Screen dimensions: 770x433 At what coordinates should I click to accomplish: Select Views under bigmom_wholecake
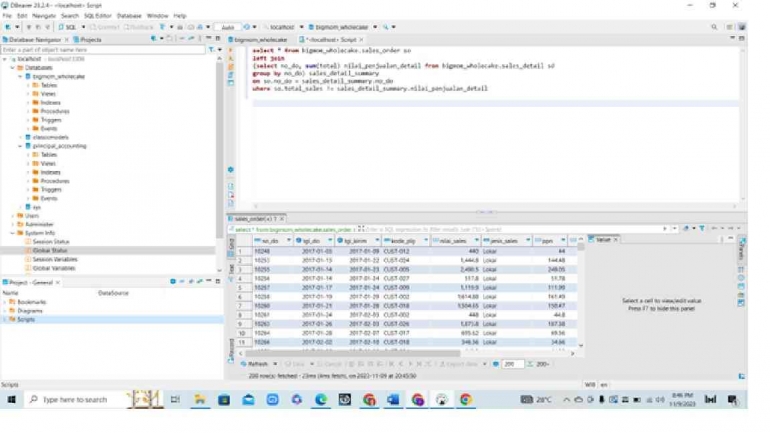click(x=44, y=94)
